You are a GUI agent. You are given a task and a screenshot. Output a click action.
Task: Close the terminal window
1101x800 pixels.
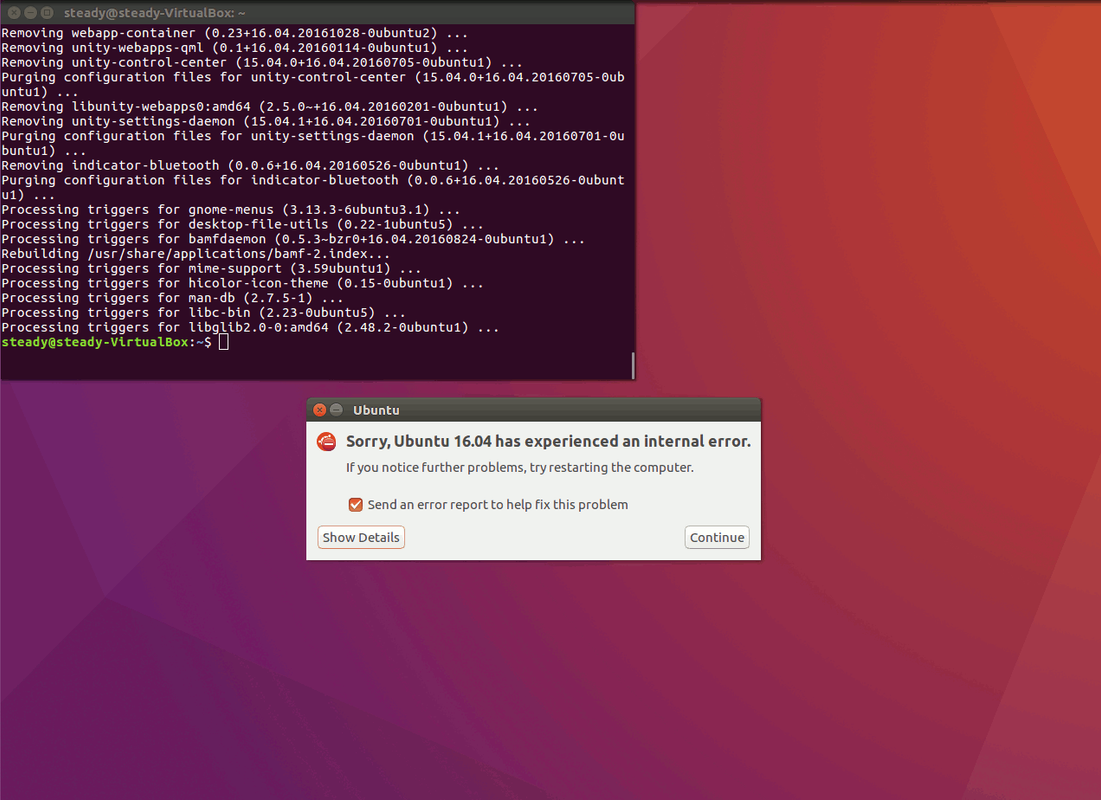(x=14, y=13)
